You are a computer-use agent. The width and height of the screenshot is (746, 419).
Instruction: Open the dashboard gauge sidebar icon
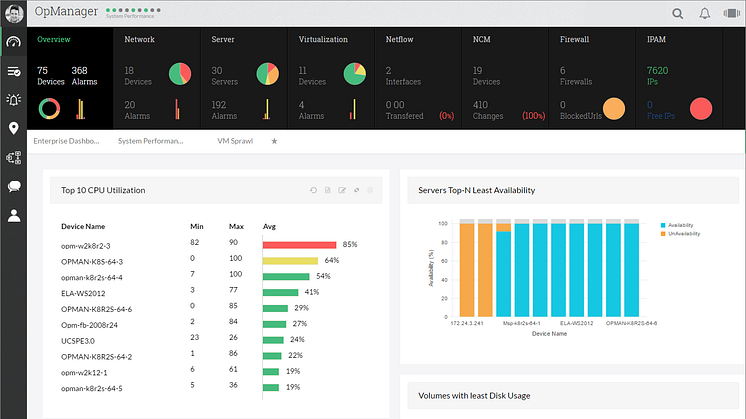[x=14, y=42]
